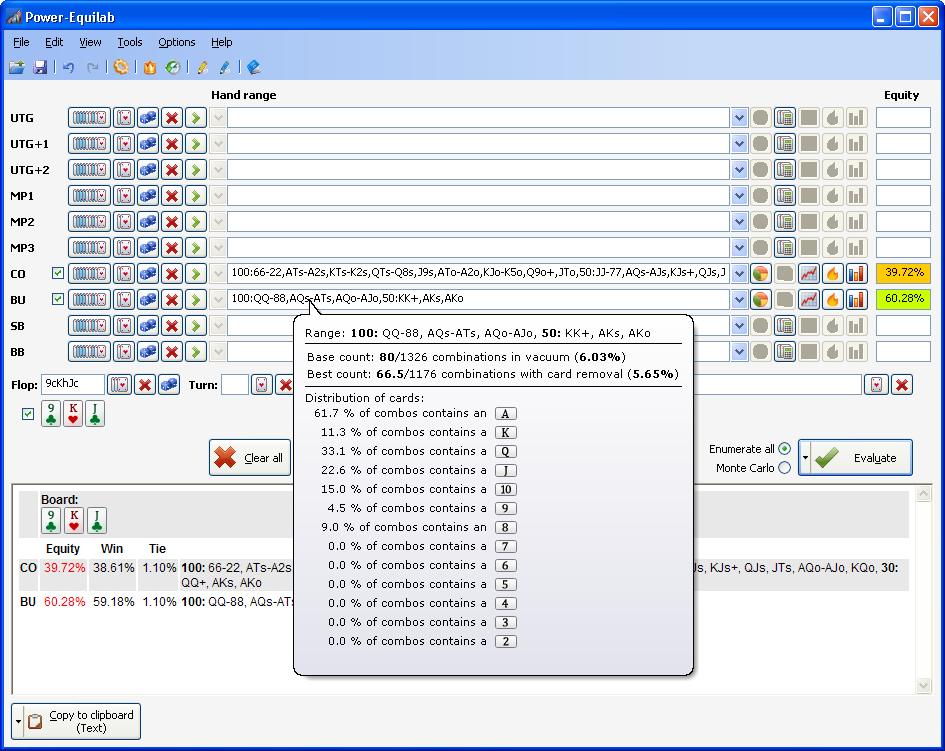Click the green circular-arrow clock toolbar icon
945x751 pixels.
tap(173, 67)
